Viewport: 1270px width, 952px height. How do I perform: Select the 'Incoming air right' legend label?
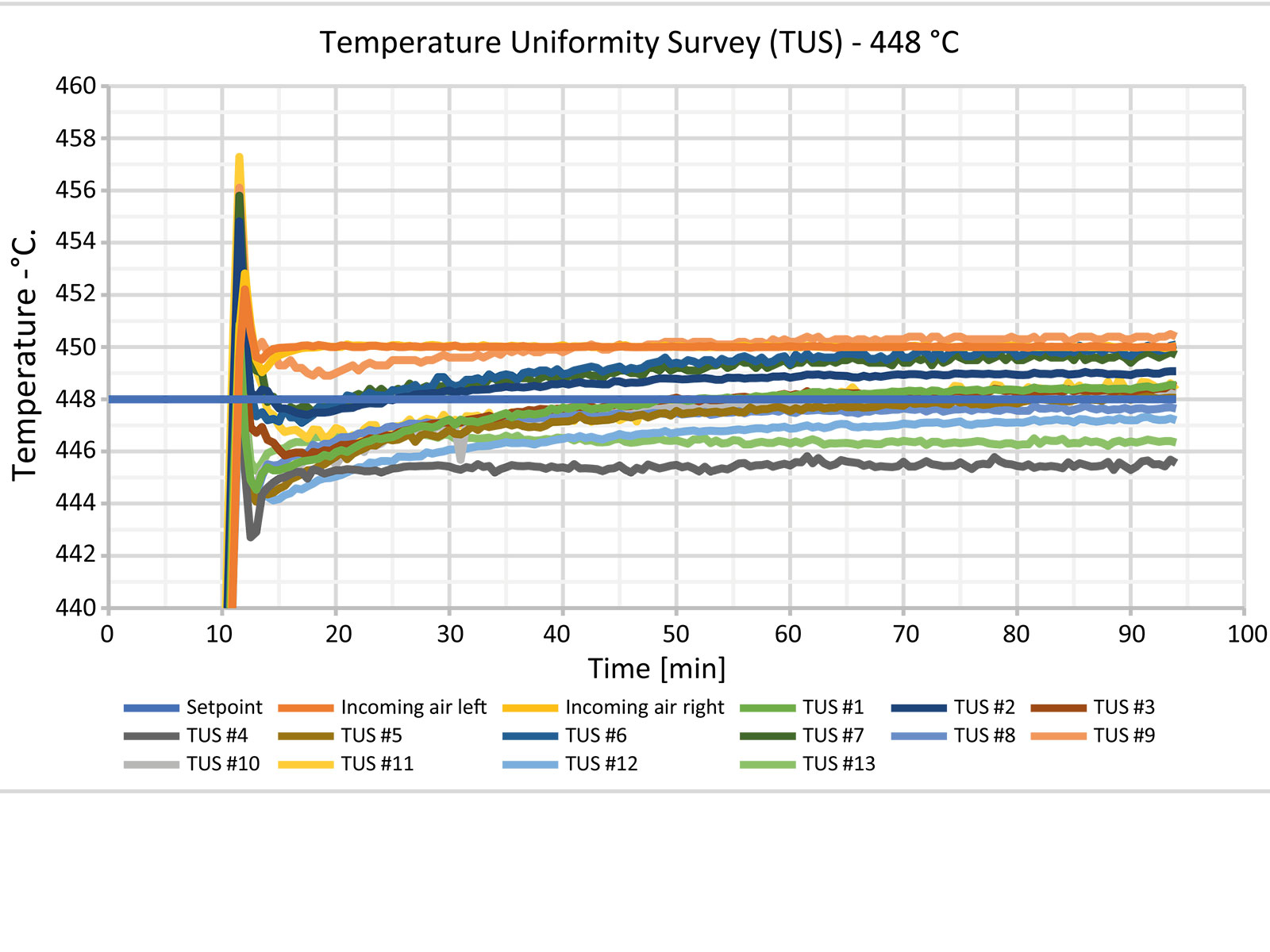point(645,707)
